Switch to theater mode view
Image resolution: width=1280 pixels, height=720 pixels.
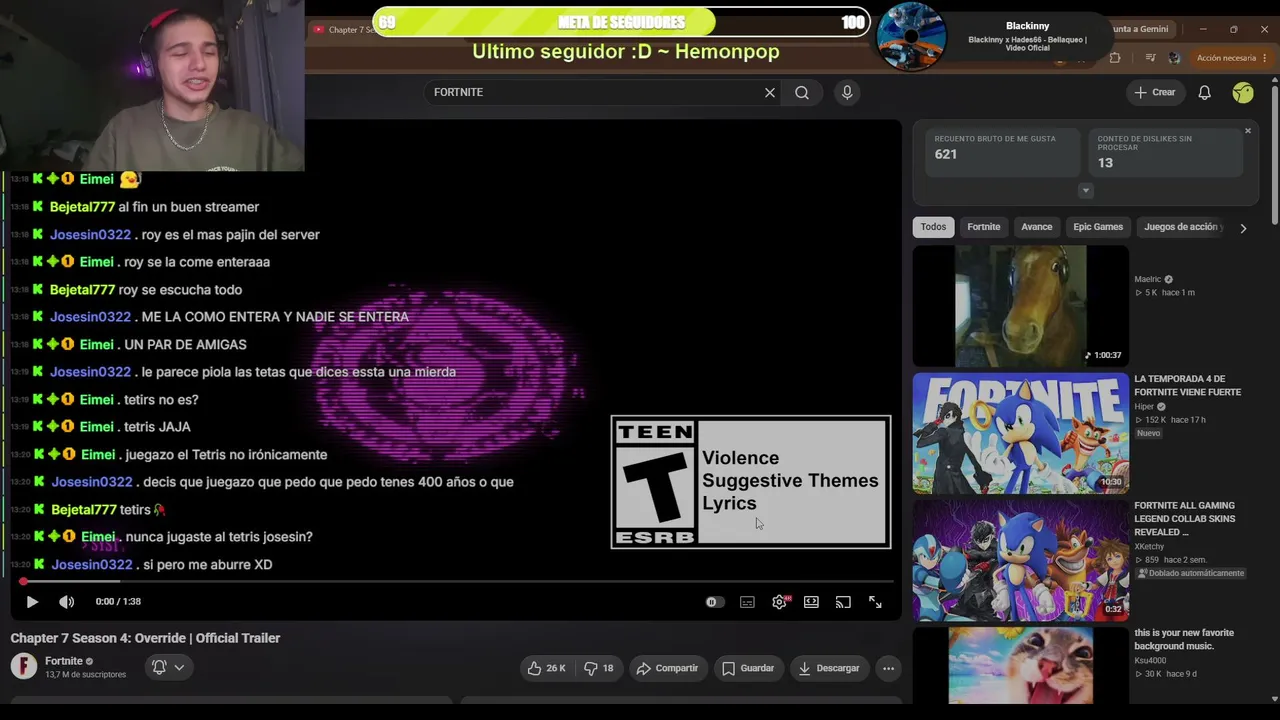point(811,602)
